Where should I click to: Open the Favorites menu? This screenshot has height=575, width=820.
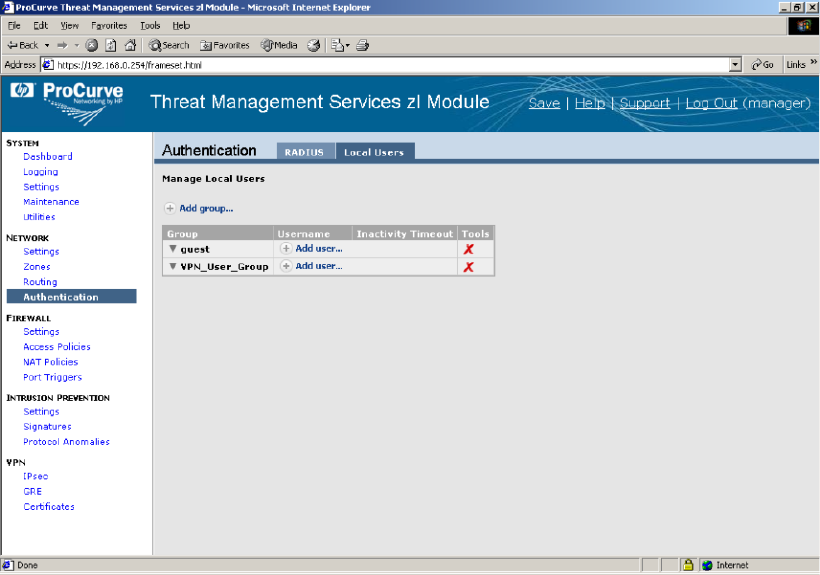tap(109, 26)
